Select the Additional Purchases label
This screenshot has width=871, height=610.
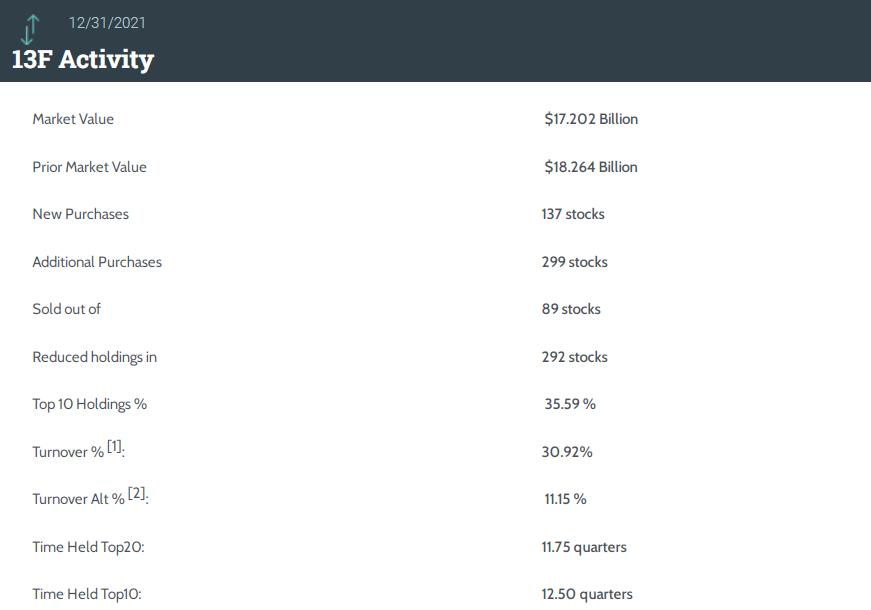97,262
